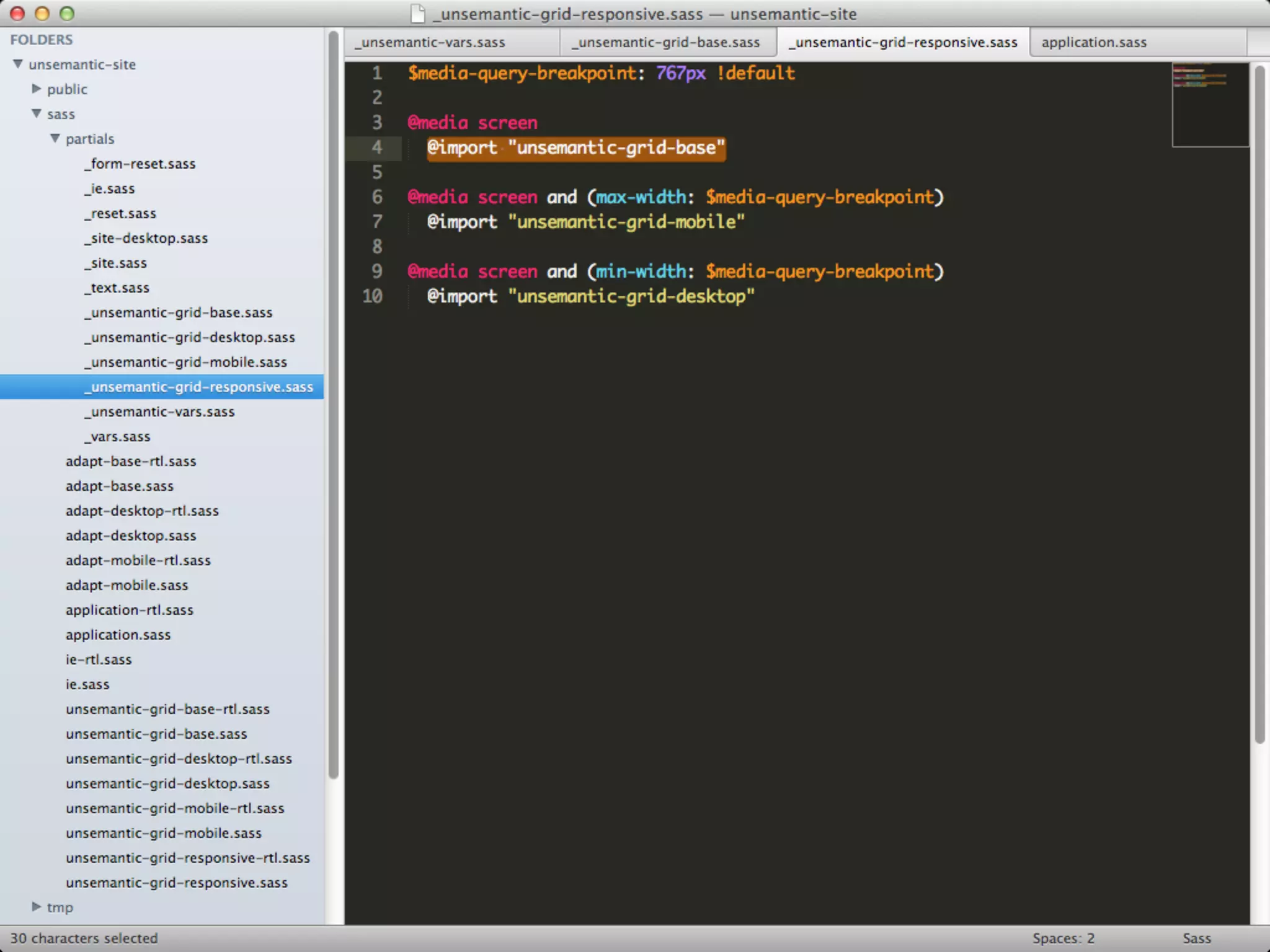Collapse the partials folder arrow
The width and height of the screenshot is (1270, 952).
click(x=55, y=138)
